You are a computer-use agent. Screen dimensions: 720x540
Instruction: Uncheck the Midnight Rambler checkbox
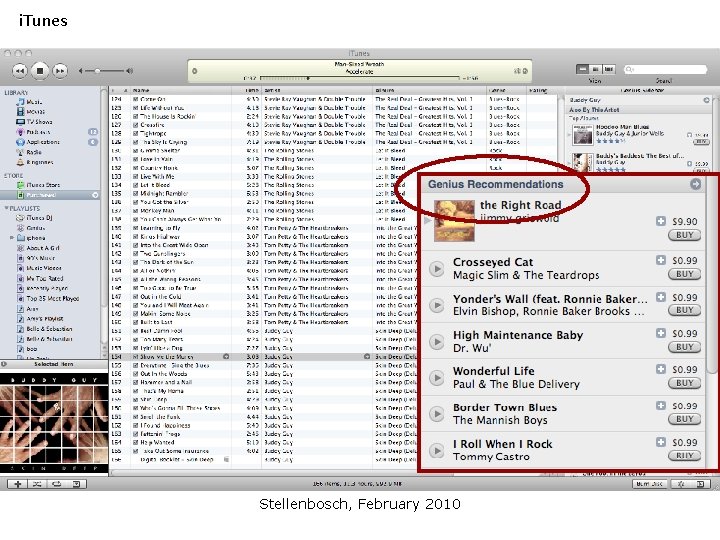pyautogui.click(x=136, y=194)
